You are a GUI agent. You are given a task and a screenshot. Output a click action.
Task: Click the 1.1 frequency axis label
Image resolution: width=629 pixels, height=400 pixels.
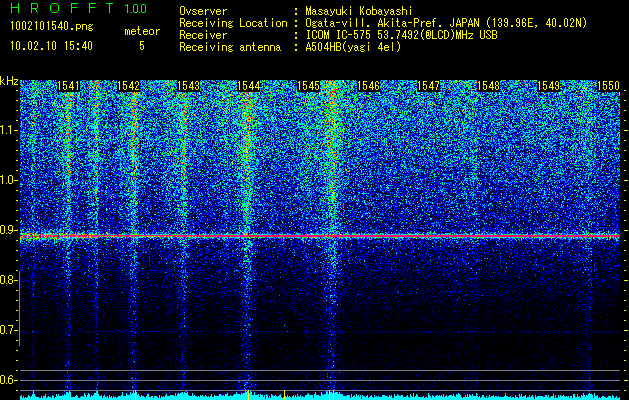[8, 131]
